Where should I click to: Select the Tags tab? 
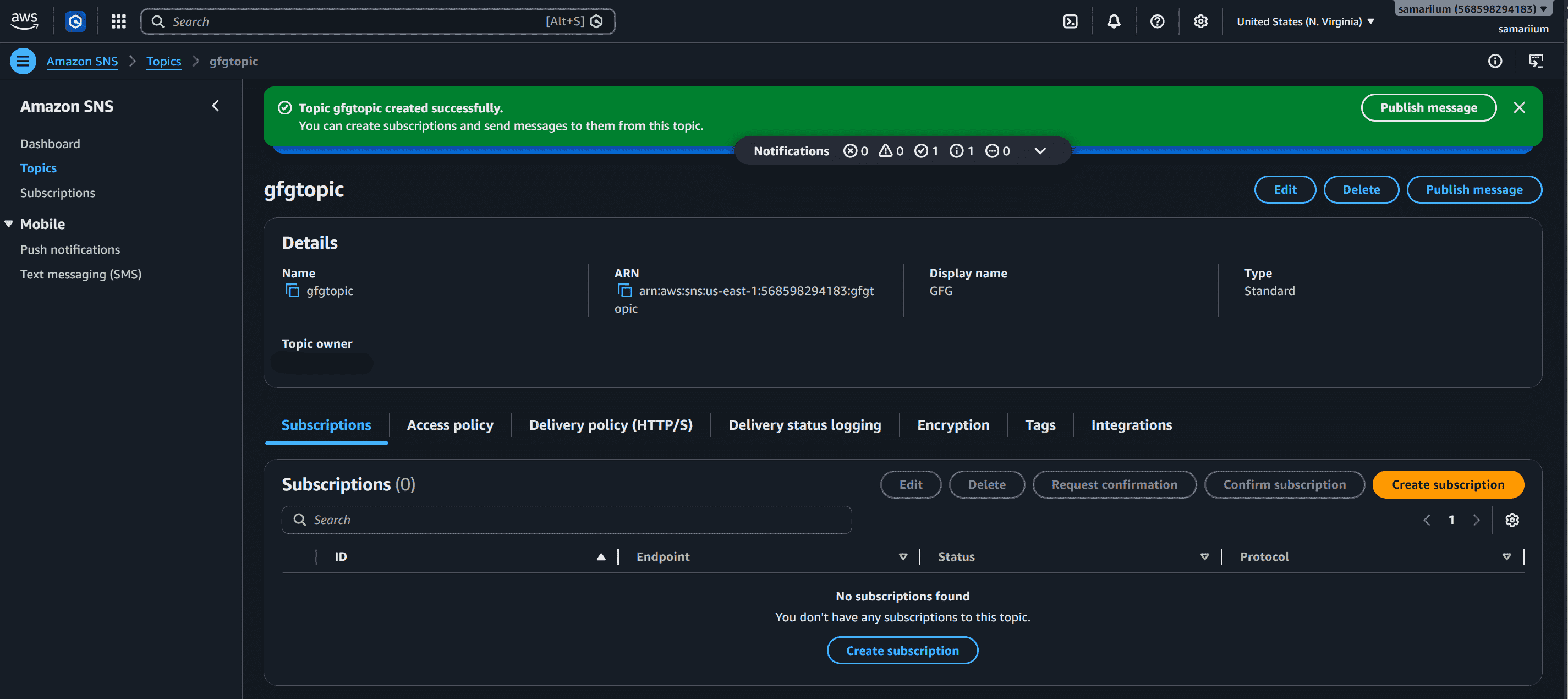[x=1040, y=425]
